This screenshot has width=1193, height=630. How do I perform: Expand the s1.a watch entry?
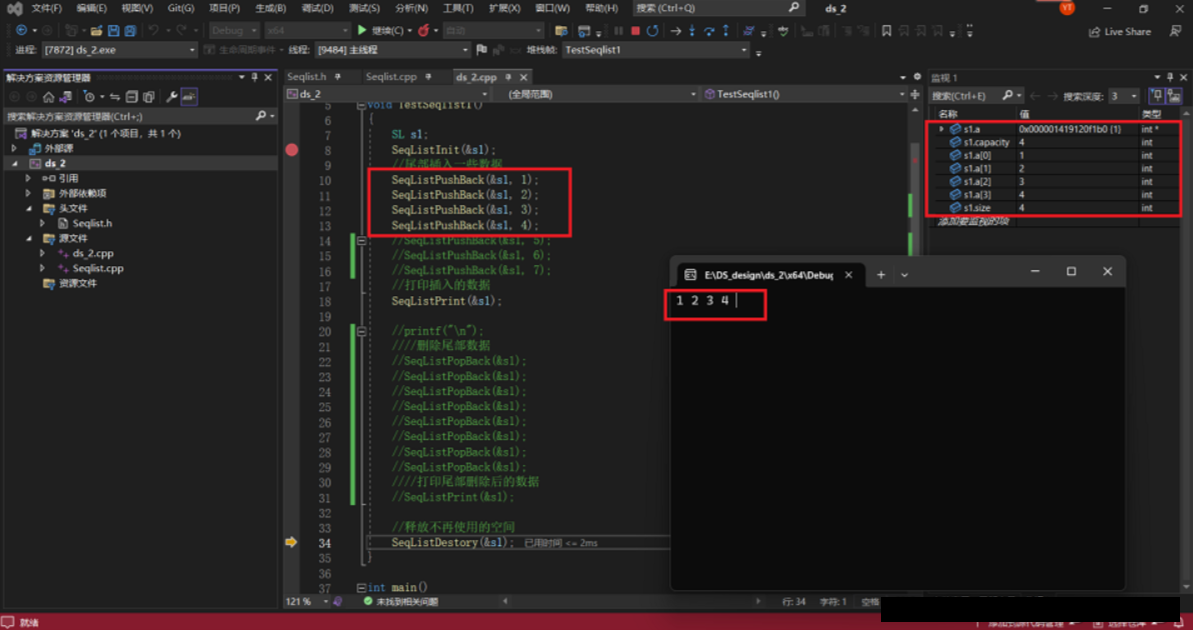point(941,129)
